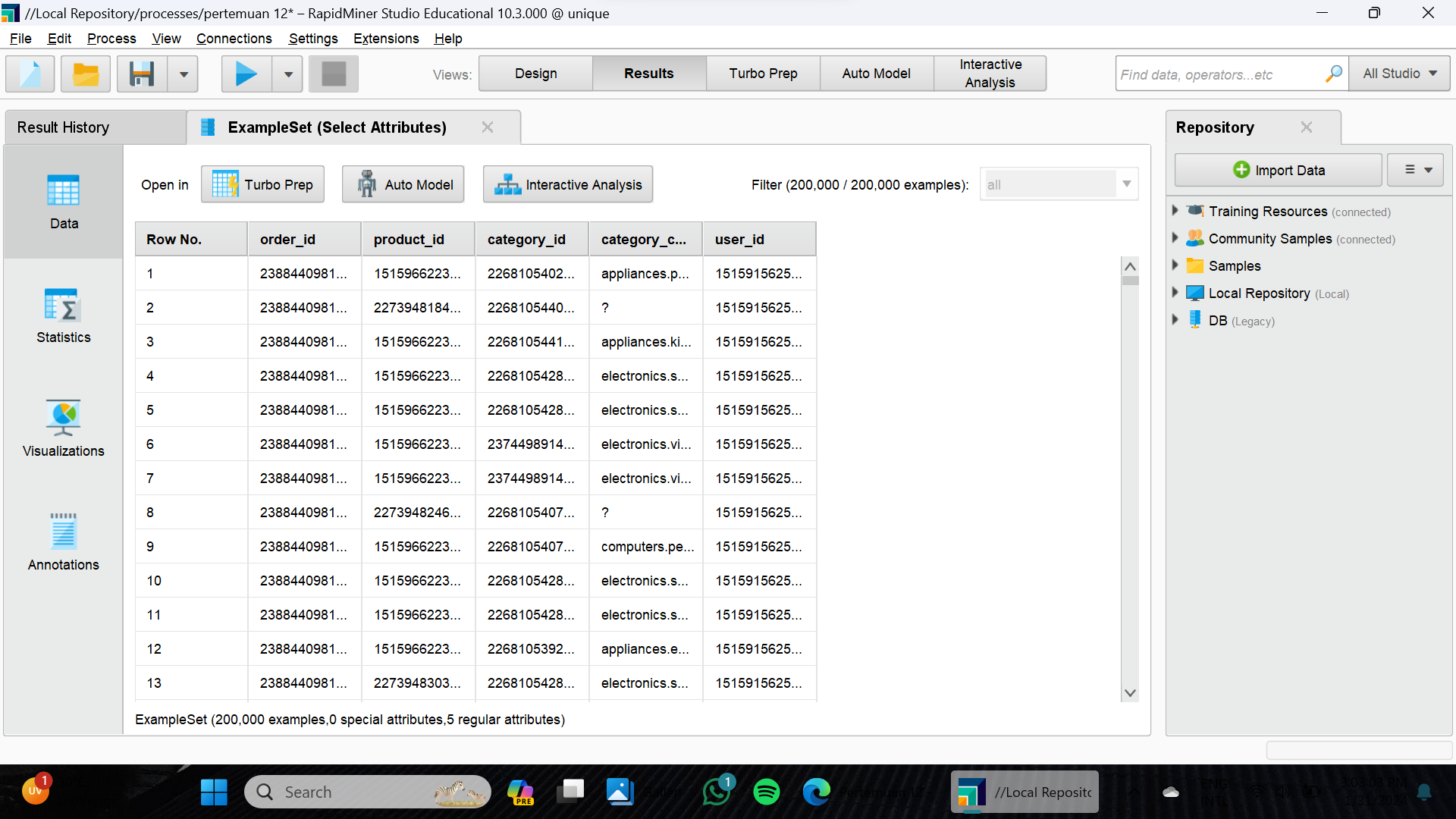Image resolution: width=1456 pixels, height=819 pixels.
Task: Click the Import Data button
Action: 1278,170
